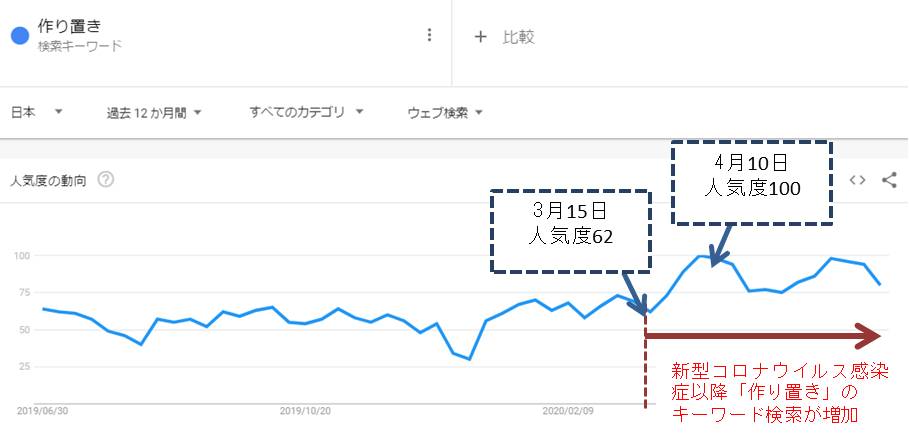This screenshot has width=909, height=441.
Task: Click the plus icon to add comparison
Action: point(481,37)
